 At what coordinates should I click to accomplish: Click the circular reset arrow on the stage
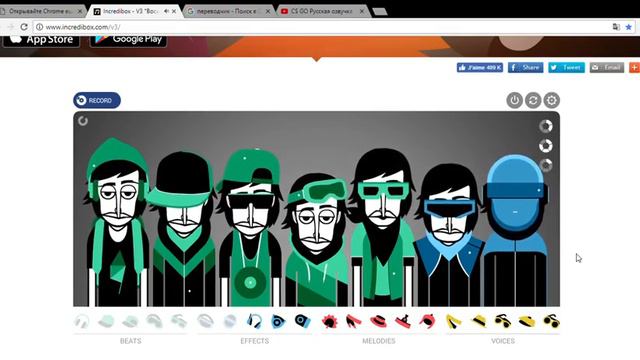pos(83,121)
